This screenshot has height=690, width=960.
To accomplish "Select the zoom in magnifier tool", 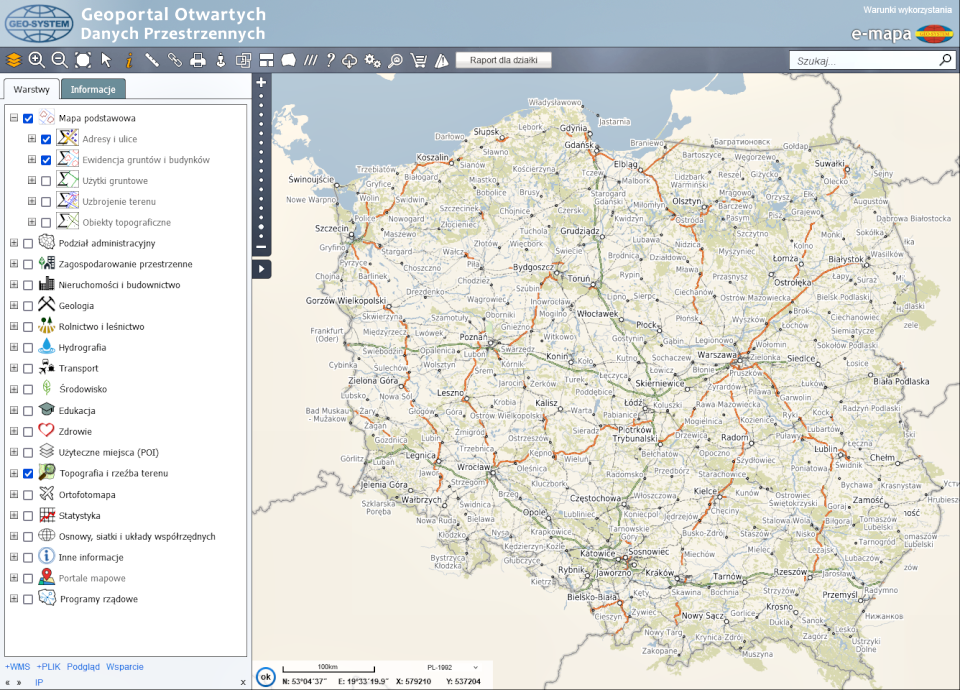I will tap(37, 60).
